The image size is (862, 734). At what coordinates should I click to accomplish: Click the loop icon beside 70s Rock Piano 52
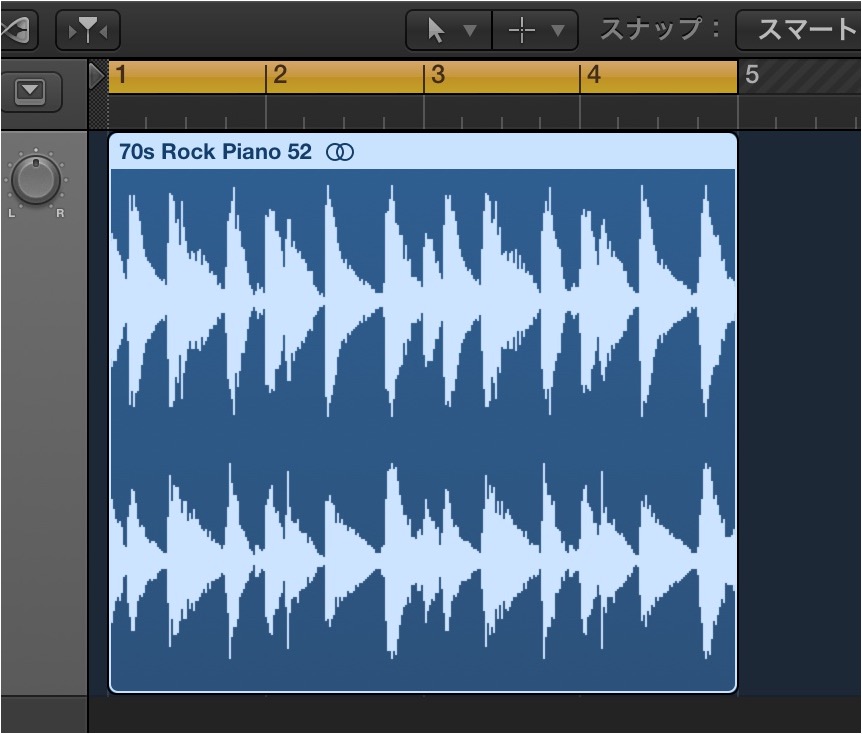click(340, 152)
